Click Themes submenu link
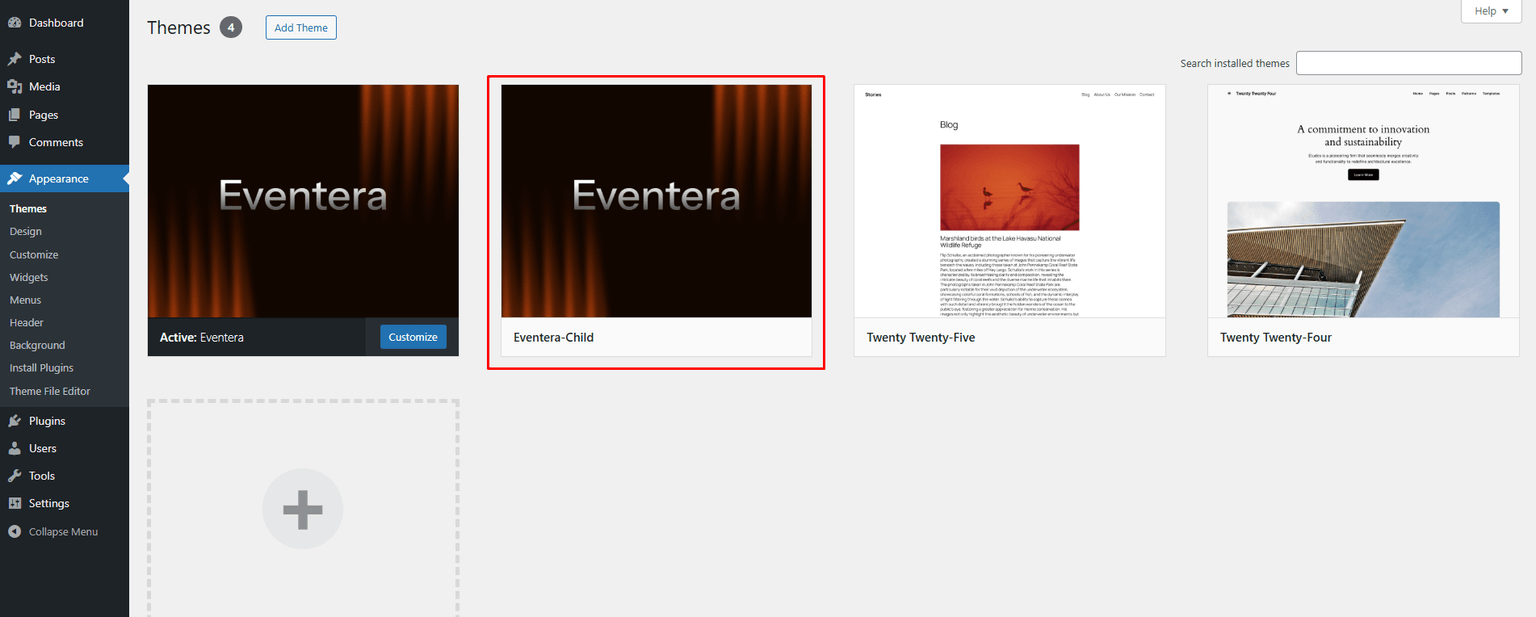 [28, 209]
